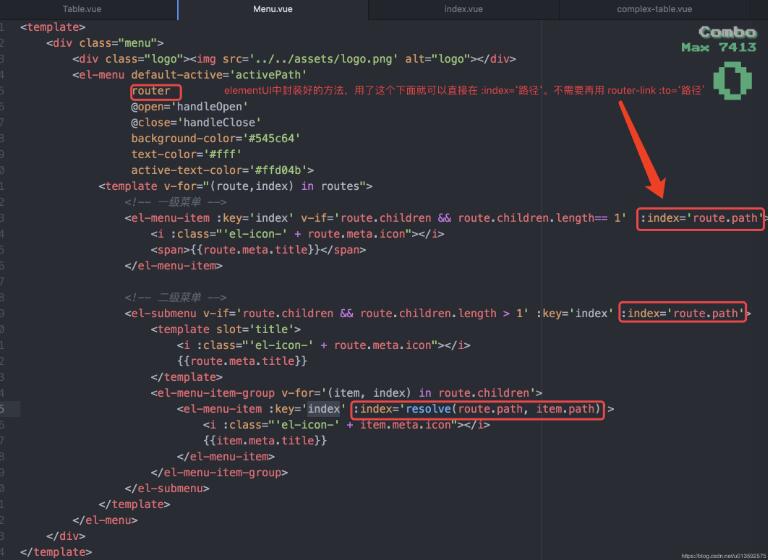Viewport: 768px width, 560px height.
Task: Place cursor on @open='handleOpen' line
Action: click(x=190, y=107)
